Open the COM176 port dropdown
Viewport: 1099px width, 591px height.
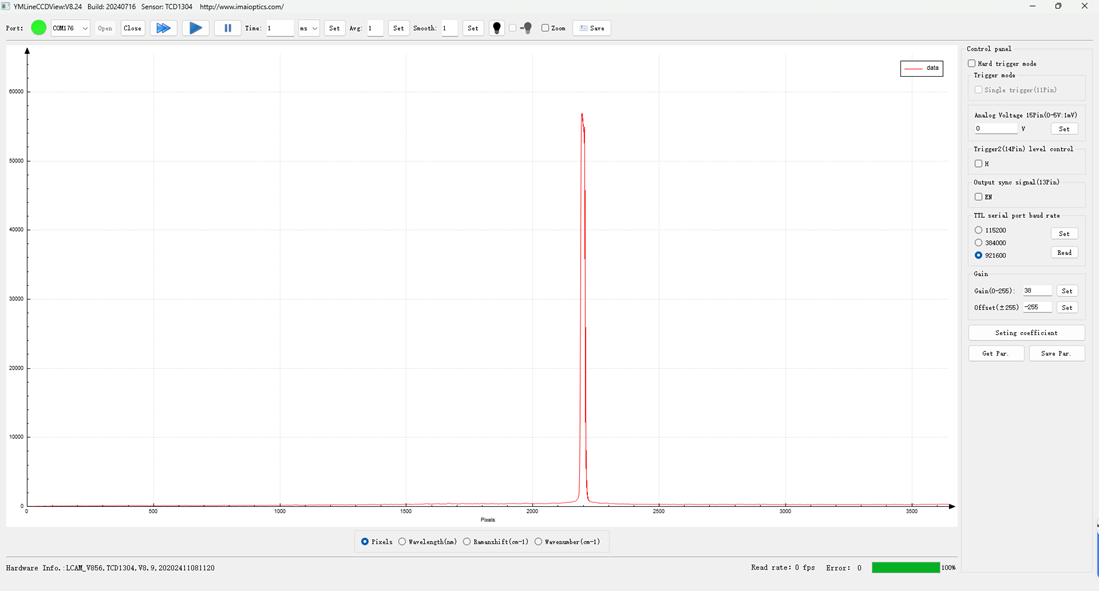[x=70, y=28]
